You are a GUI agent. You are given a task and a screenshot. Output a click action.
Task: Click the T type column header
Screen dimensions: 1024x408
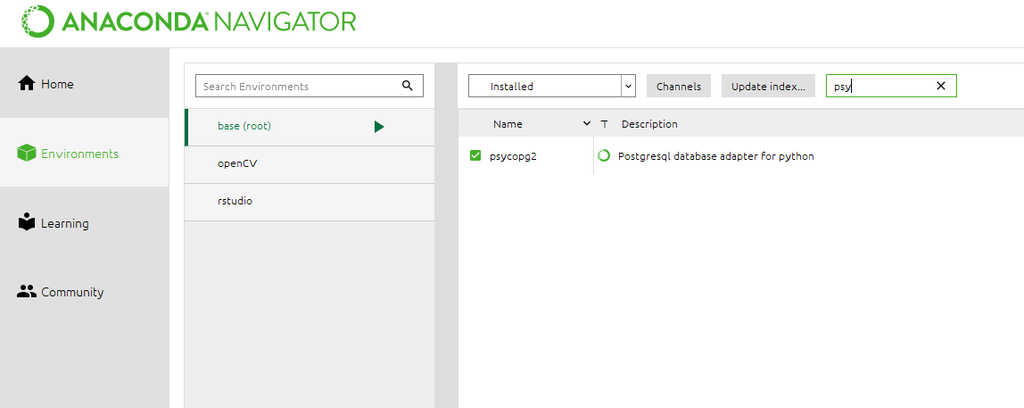coord(603,124)
